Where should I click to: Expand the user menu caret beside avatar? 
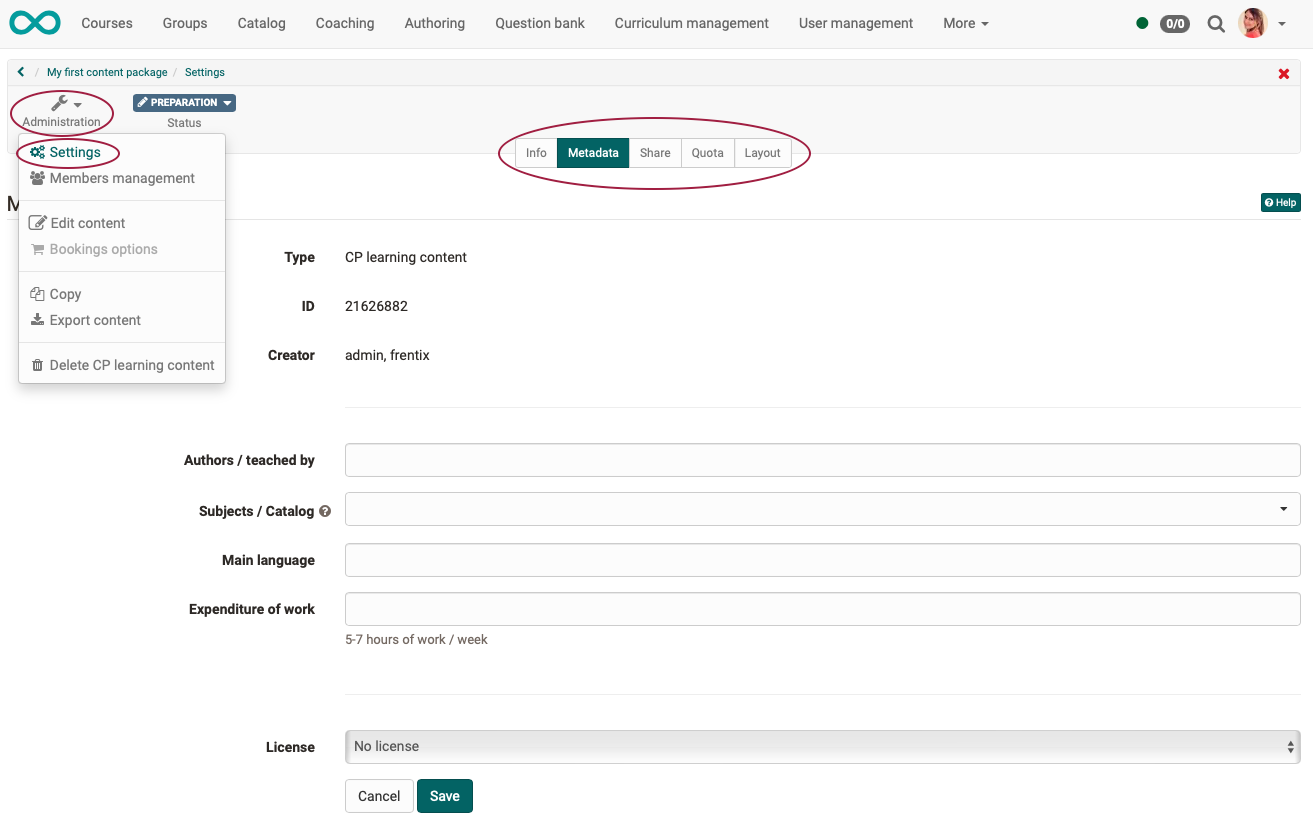[1282, 24]
